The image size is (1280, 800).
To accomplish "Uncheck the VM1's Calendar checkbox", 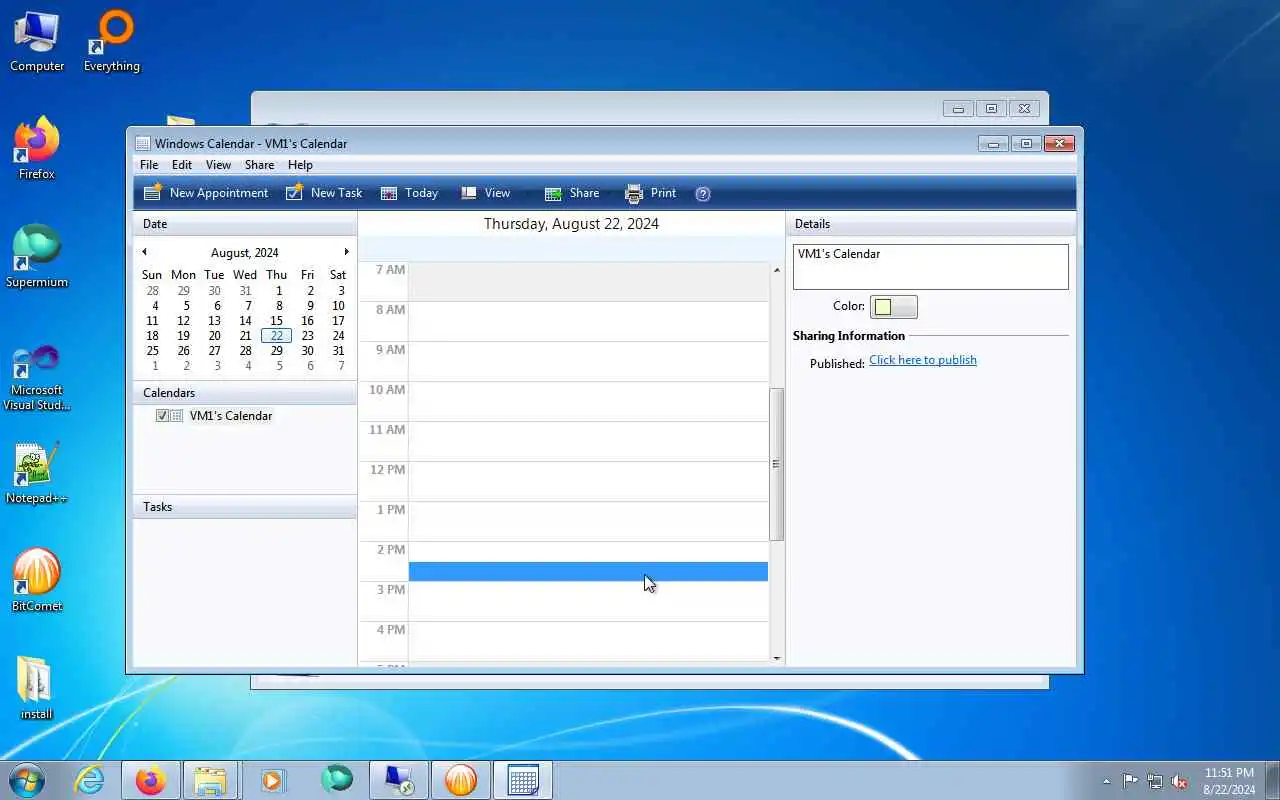I will click(162, 416).
